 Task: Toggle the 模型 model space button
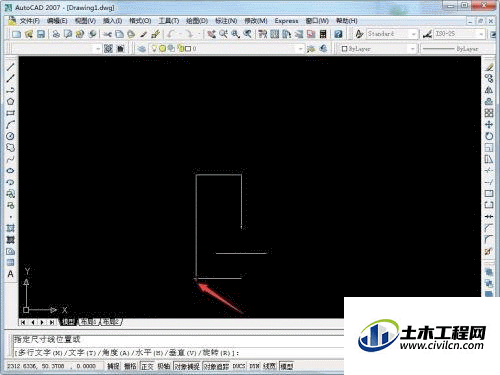point(287,366)
